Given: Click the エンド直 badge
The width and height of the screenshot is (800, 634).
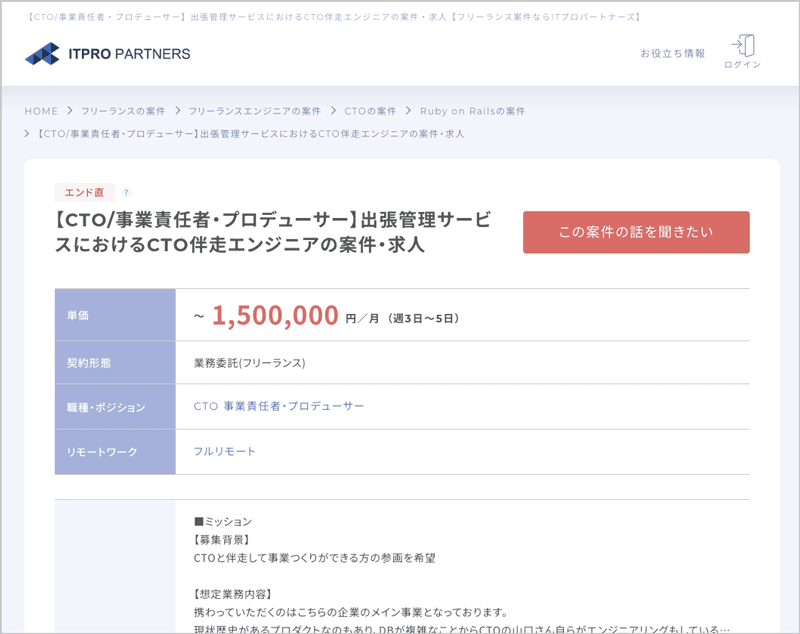Looking at the screenshot, I should (x=82, y=192).
